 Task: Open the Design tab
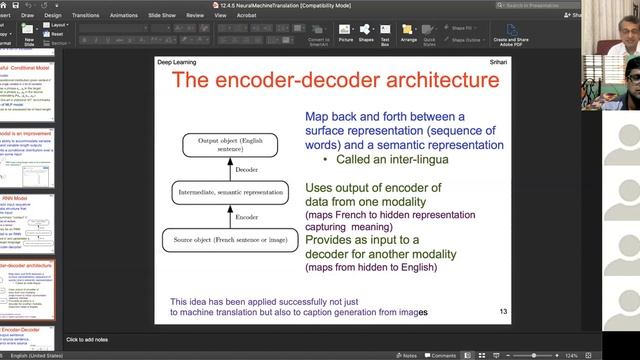click(53, 15)
